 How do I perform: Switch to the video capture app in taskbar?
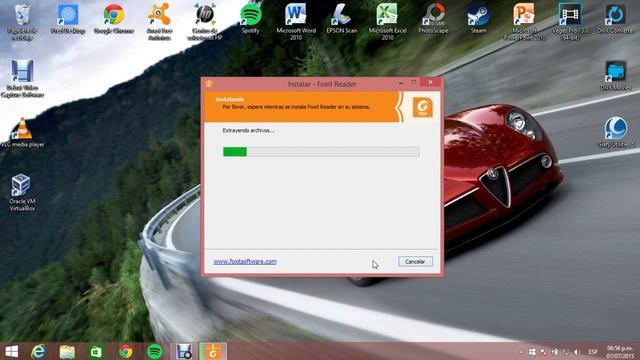tap(184, 351)
